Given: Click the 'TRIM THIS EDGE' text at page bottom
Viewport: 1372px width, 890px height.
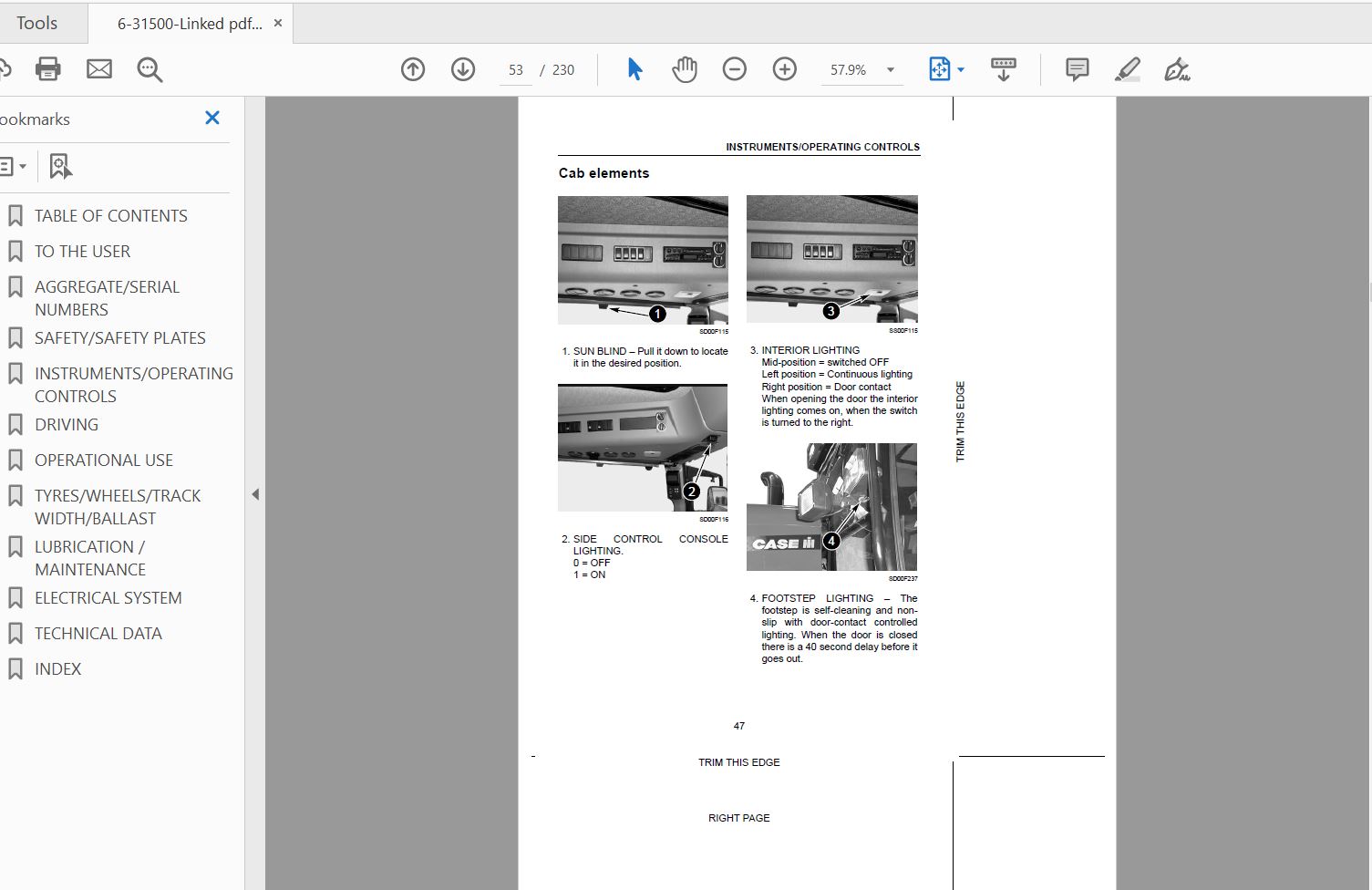Looking at the screenshot, I should click(x=739, y=762).
